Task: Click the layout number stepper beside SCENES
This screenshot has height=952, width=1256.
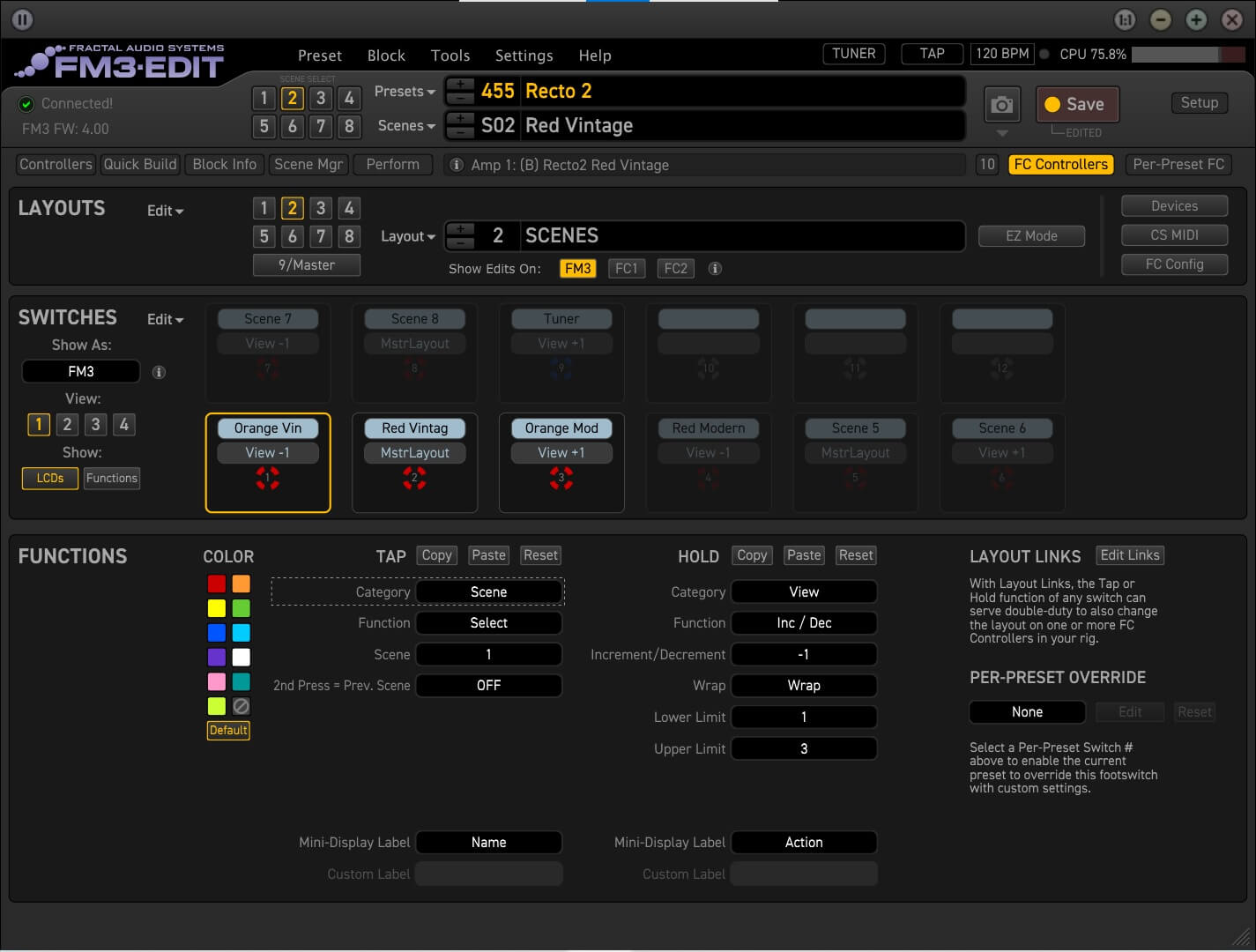Action: pos(460,235)
